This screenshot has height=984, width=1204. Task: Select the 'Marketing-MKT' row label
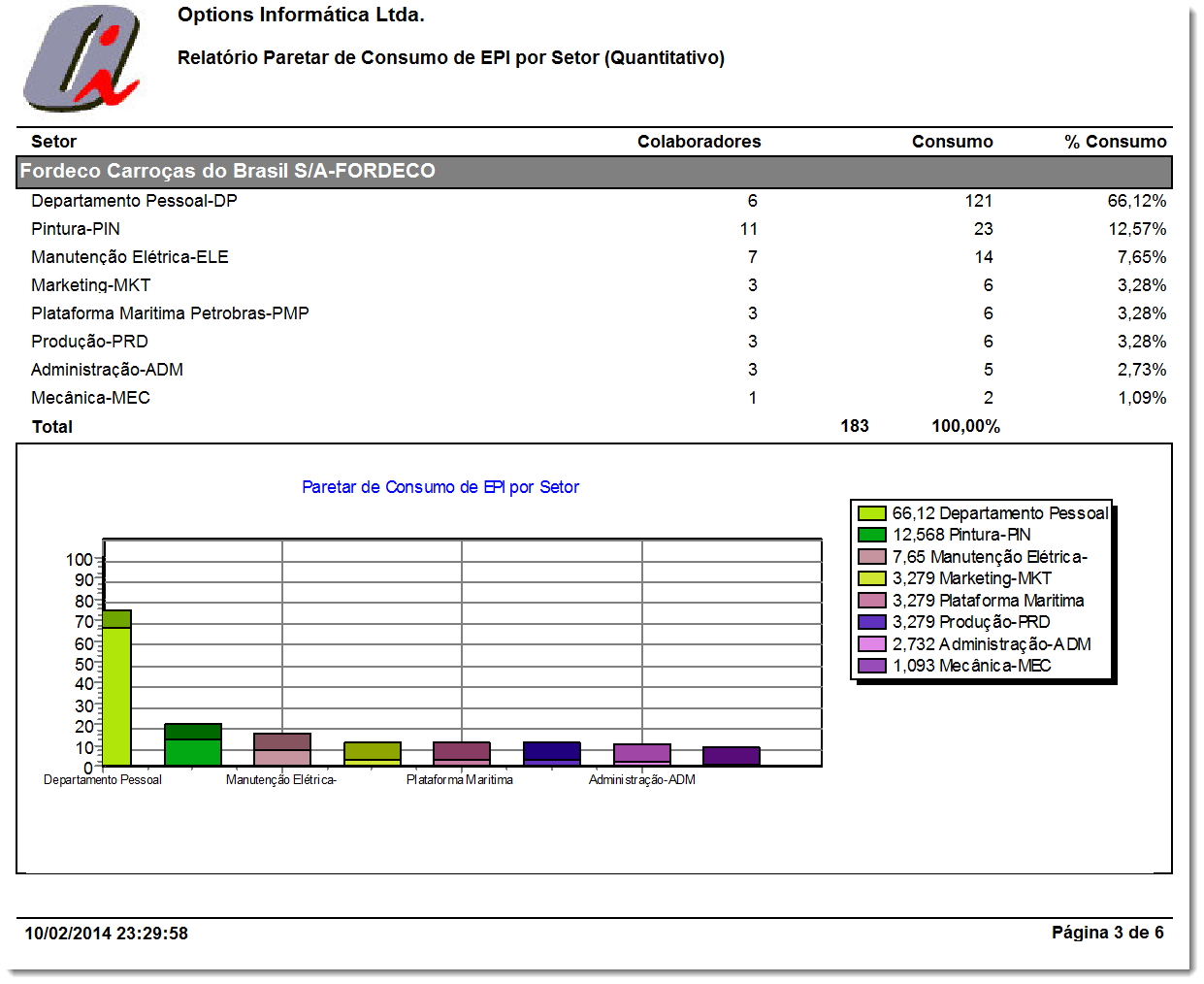[91, 285]
